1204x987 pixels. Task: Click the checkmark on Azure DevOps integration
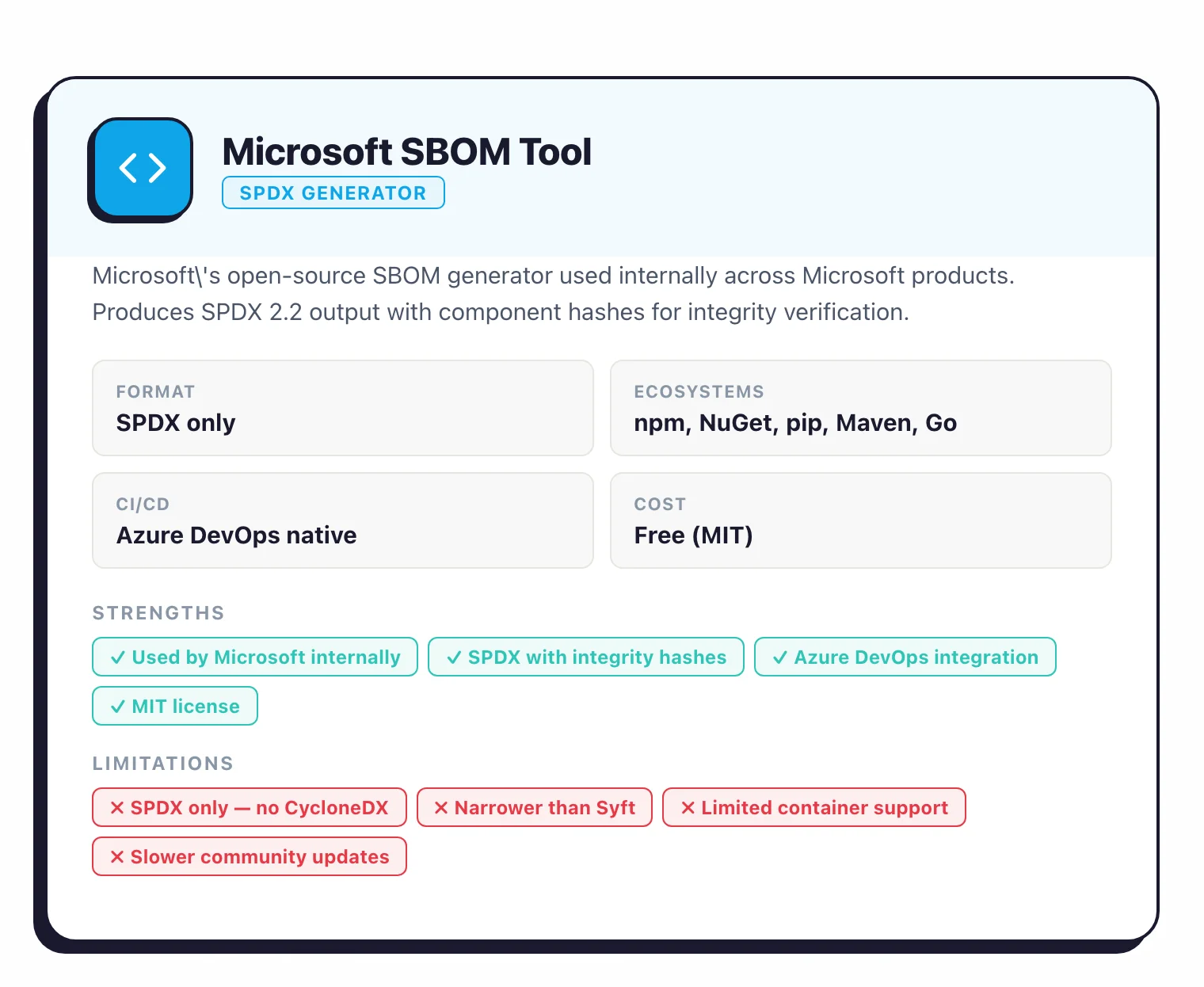[780, 657]
